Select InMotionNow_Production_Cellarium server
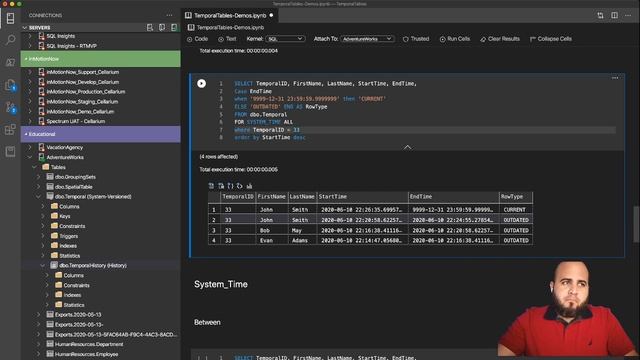Image resolution: width=640 pixels, height=360 pixels. coord(86,92)
